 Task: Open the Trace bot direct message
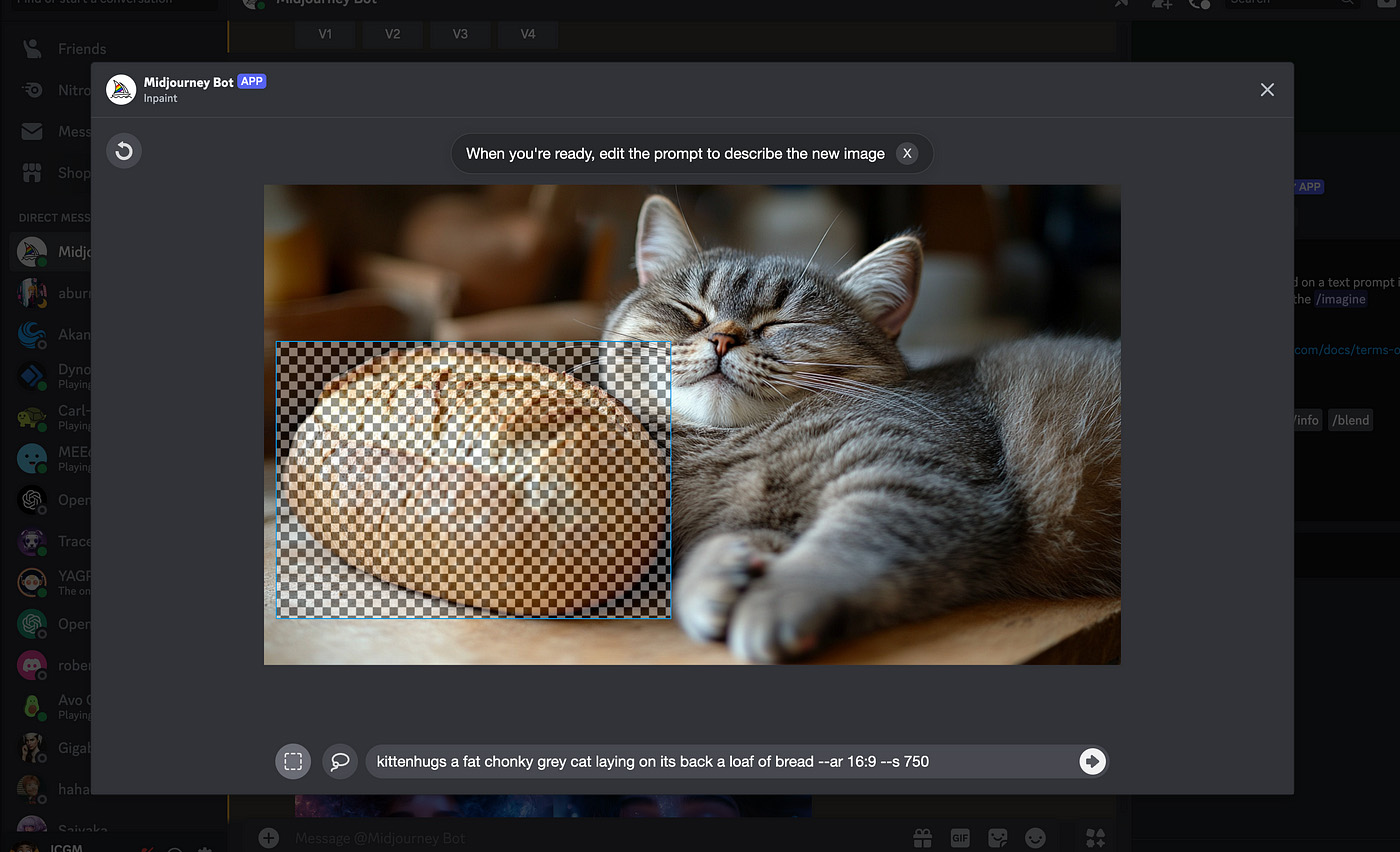52,542
